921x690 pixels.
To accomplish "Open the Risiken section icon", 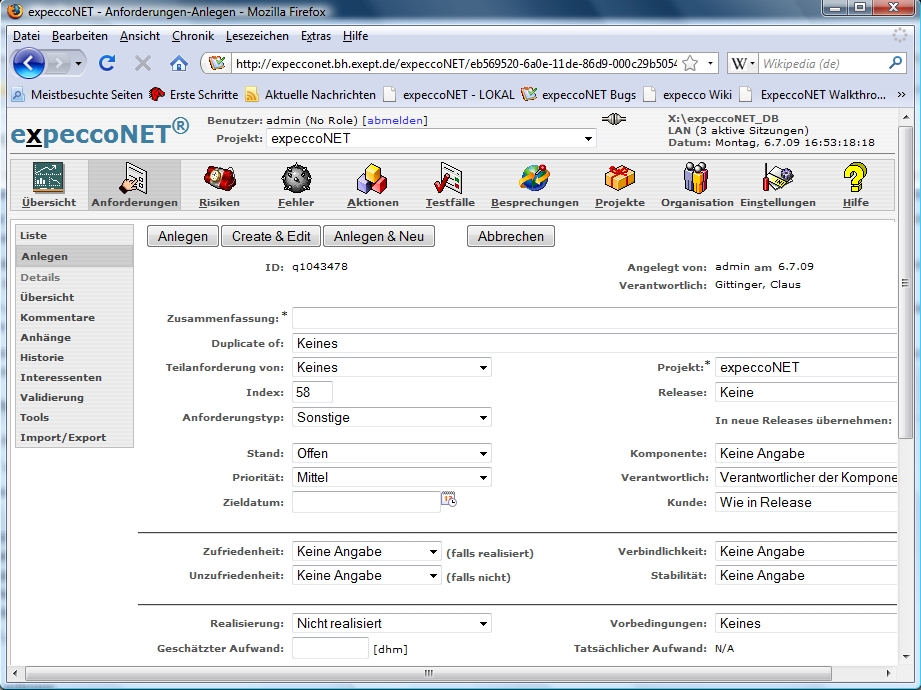I will tap(219, 180).
